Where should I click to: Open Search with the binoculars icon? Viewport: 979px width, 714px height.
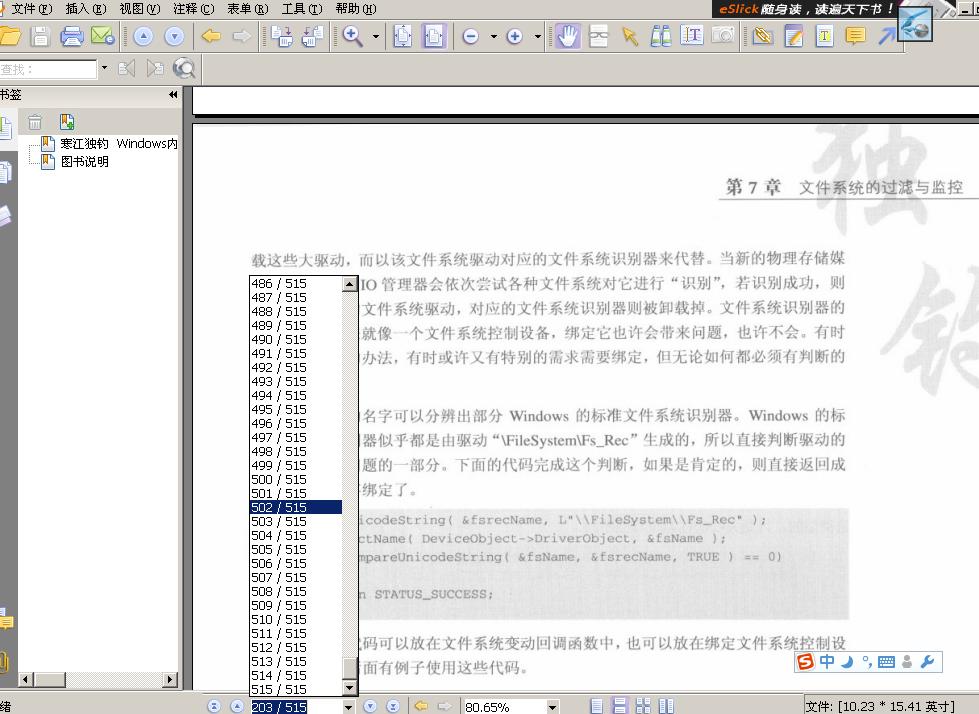(x=661, y=36)
